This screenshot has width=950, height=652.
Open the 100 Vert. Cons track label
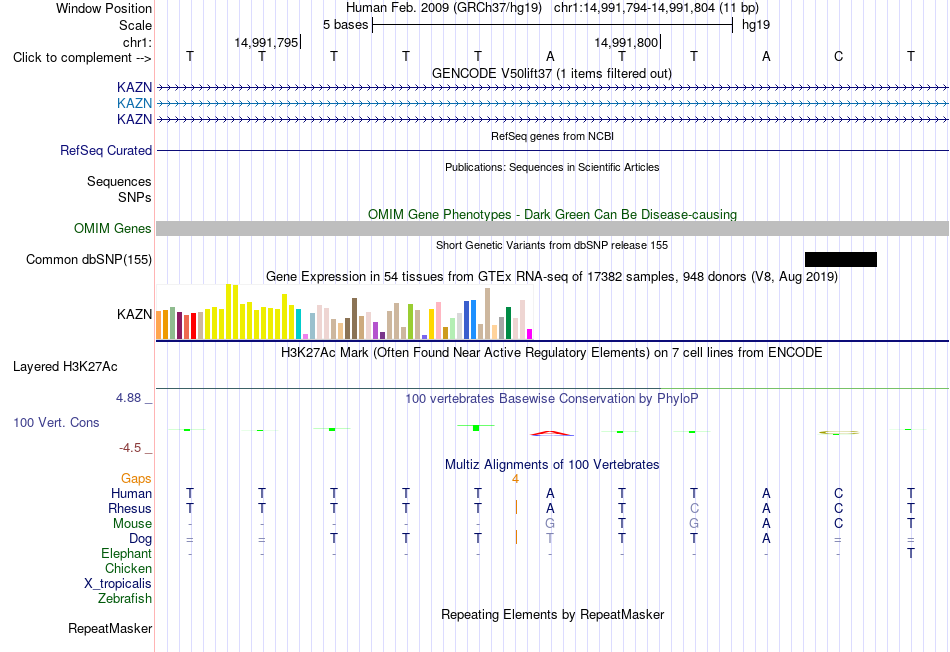pyautogui.click(x=56, y=422)
